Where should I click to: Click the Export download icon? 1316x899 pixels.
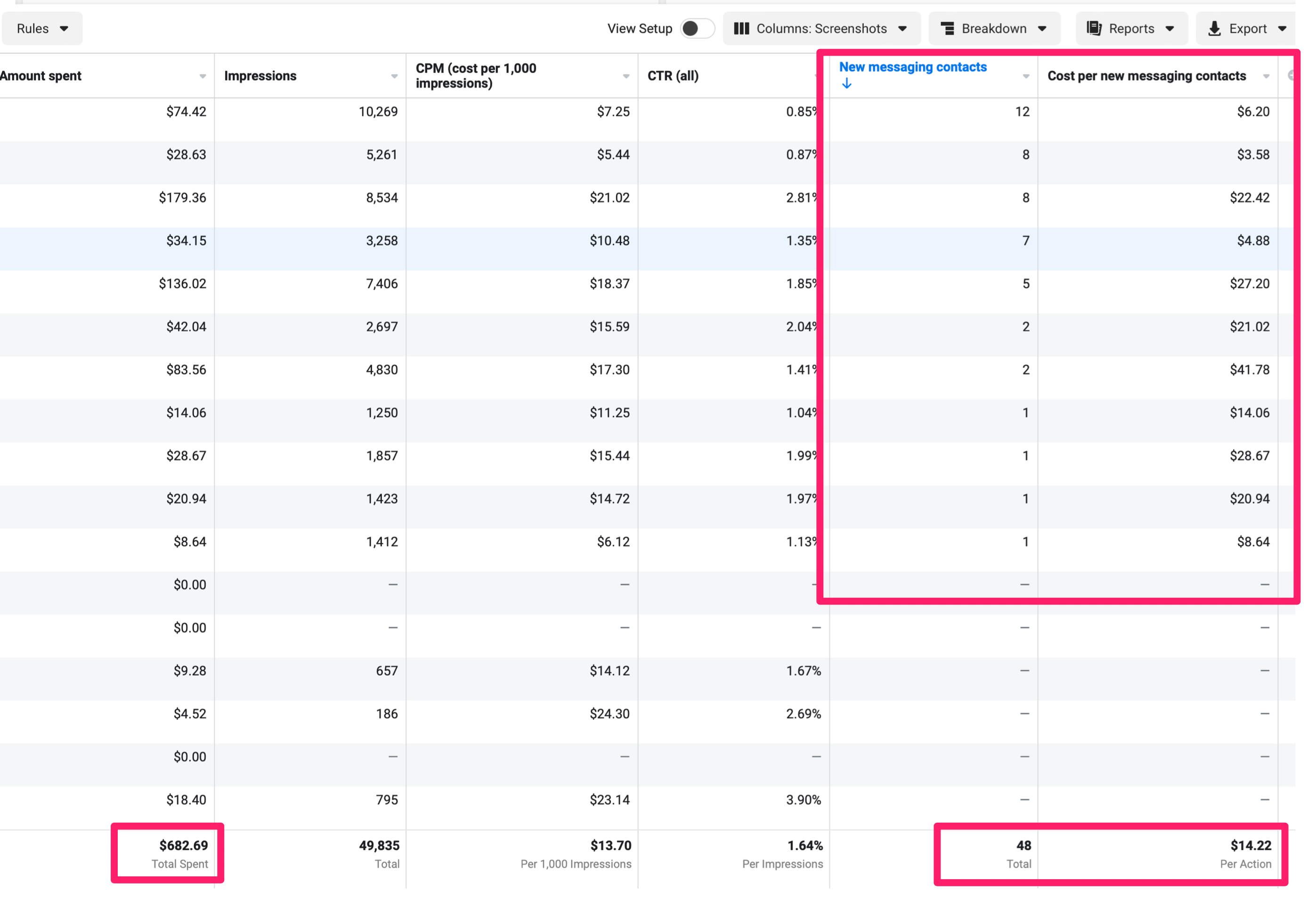[1214, 28]
